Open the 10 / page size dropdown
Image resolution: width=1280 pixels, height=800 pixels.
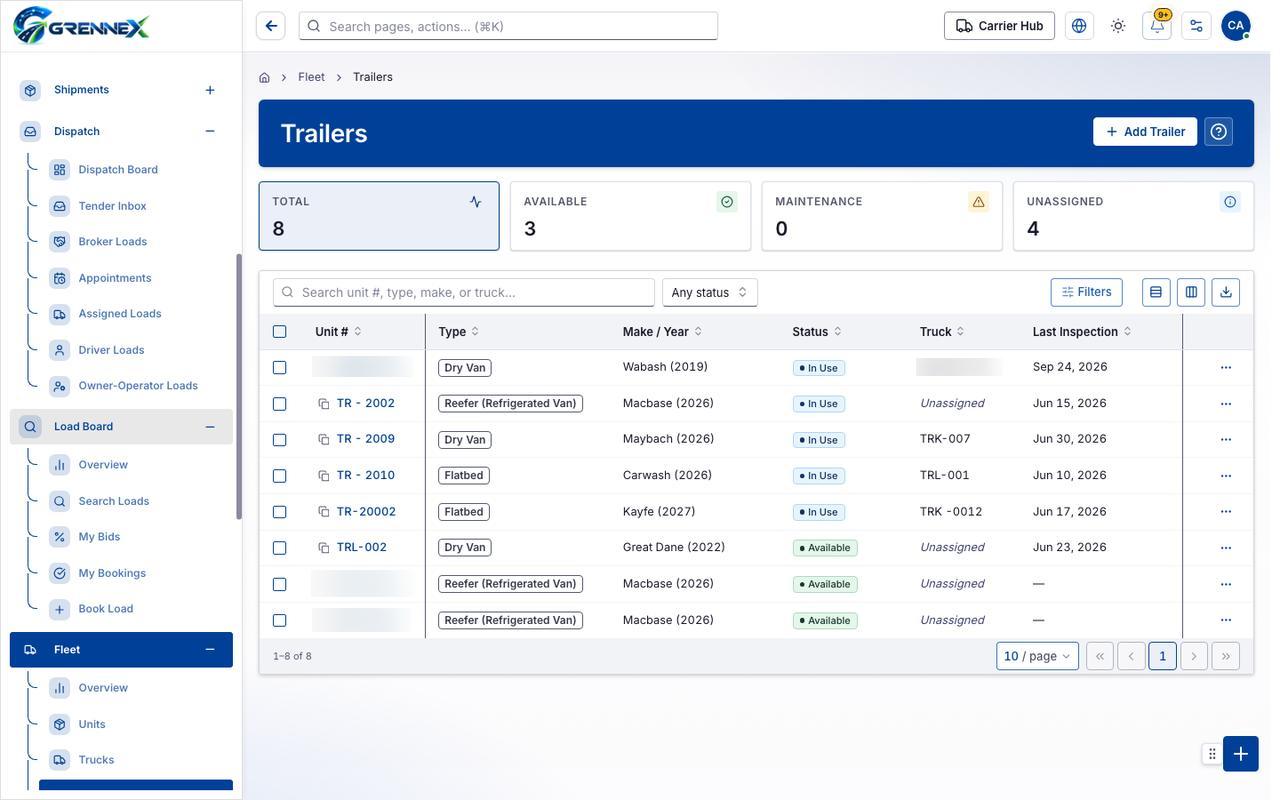1038,656
